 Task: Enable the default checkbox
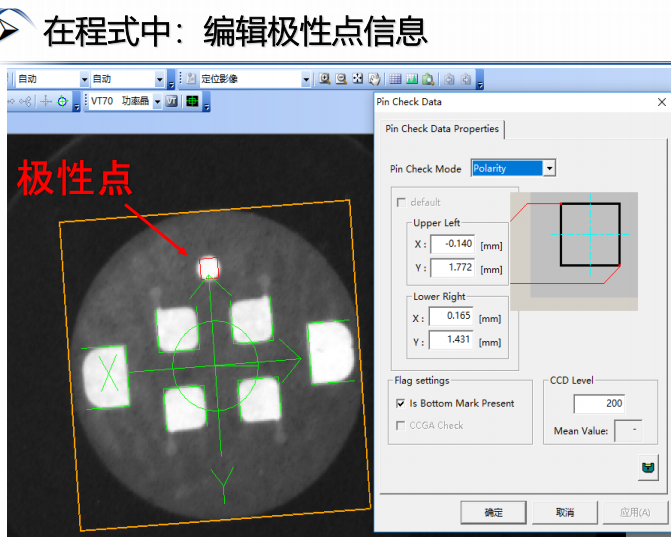(x=401, y=202)
